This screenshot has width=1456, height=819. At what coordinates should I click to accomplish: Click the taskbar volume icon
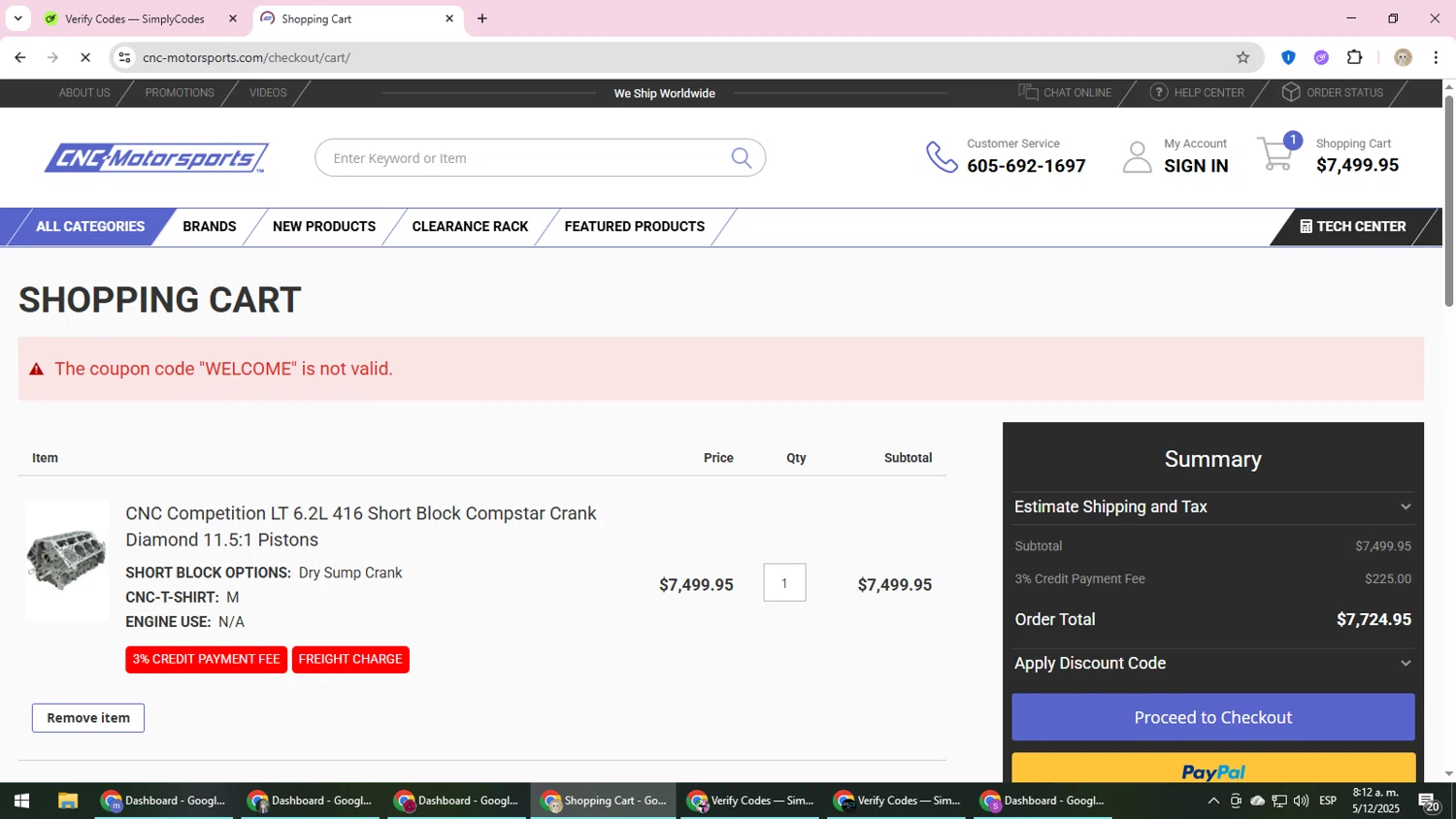(1301, 801)
